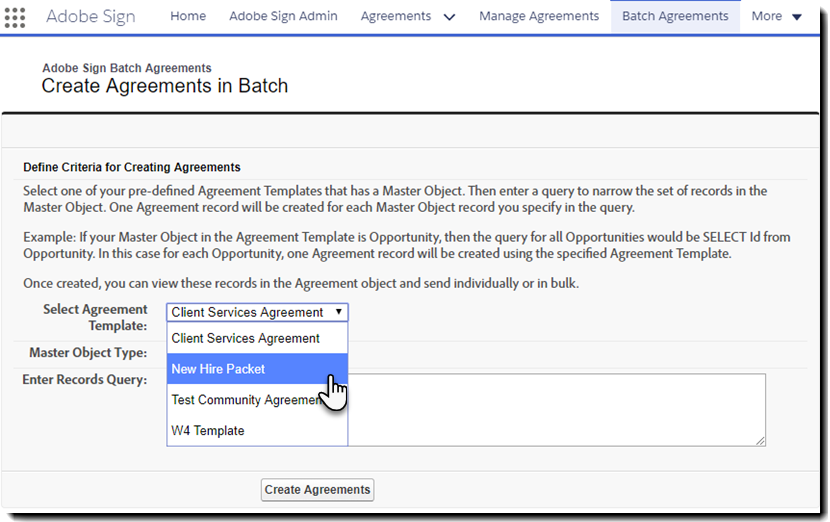Image resolution: width=830 pixels, height=522 pixels.
Task: Focus the Enter Records Query text area
Action: (x=560, y=409)
